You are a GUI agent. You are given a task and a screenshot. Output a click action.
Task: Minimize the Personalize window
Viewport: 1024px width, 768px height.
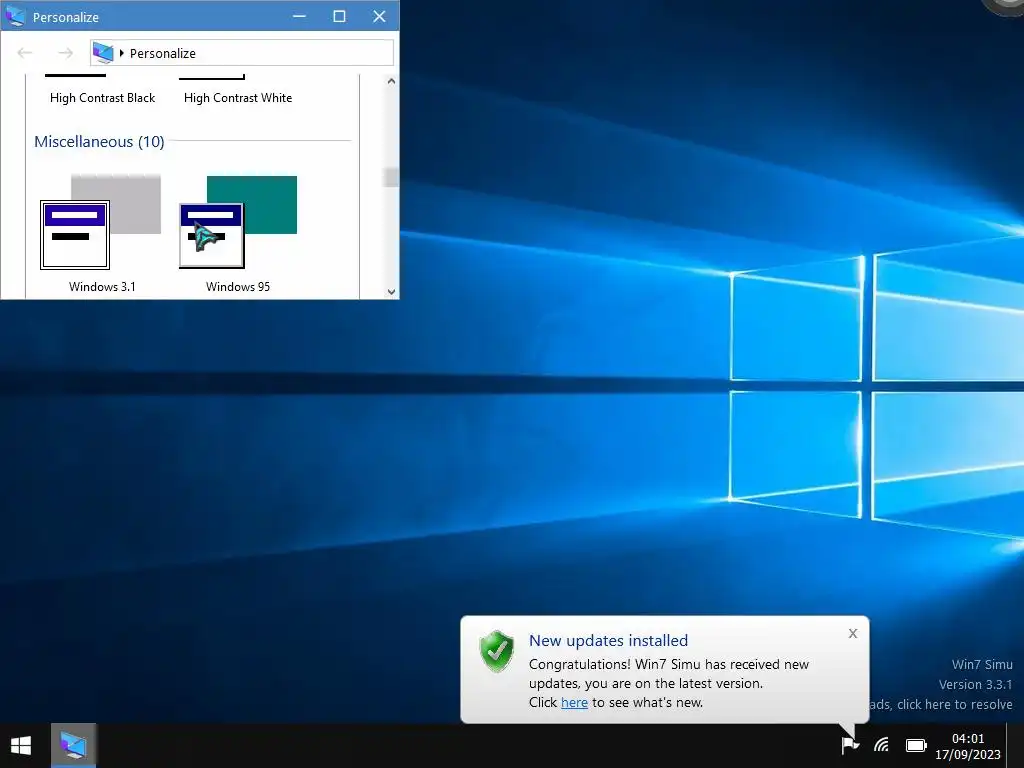pos(299,16)
